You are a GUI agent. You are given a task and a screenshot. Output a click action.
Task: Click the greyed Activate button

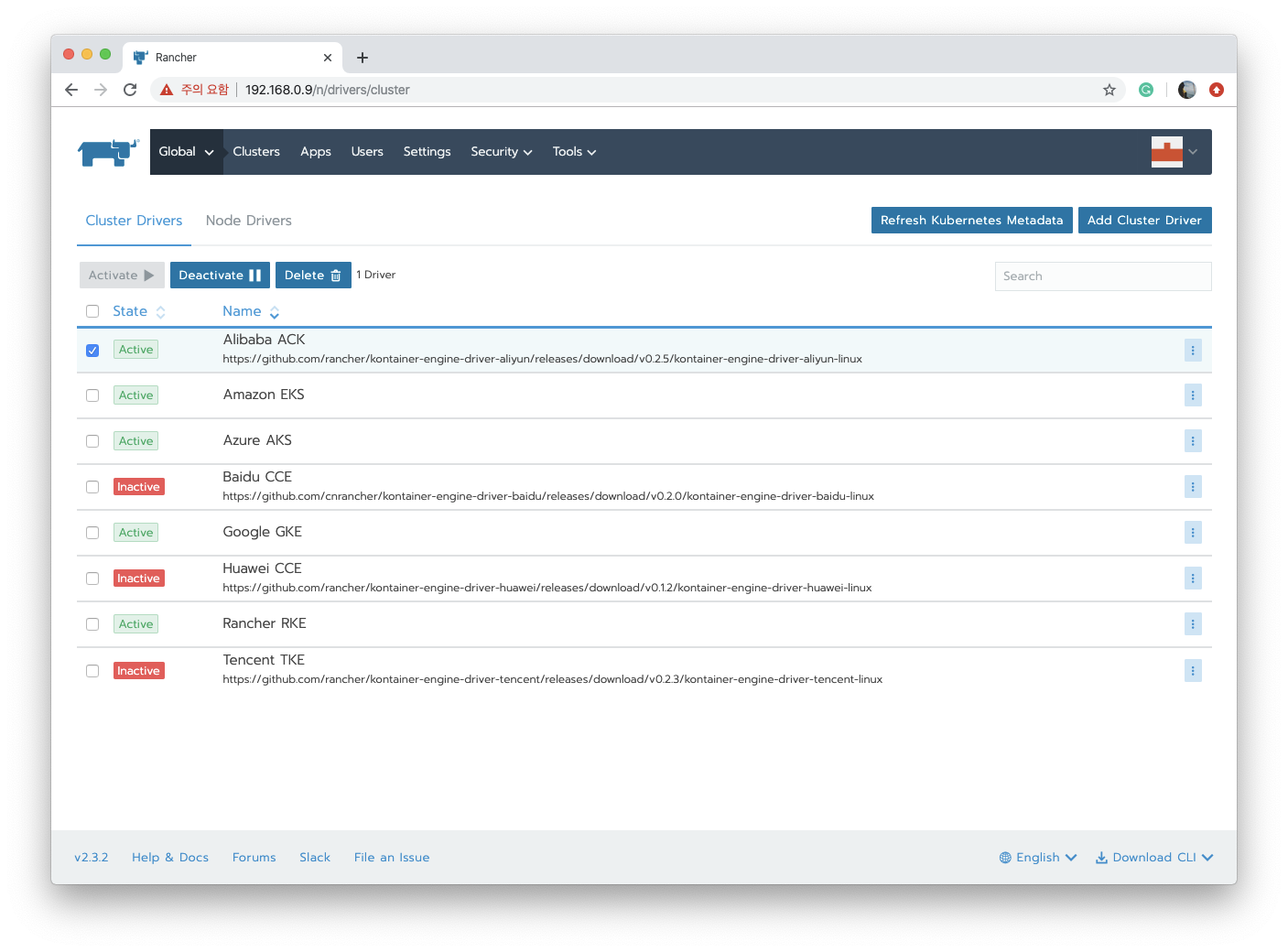pyautogui.click(x=122, y=276)
